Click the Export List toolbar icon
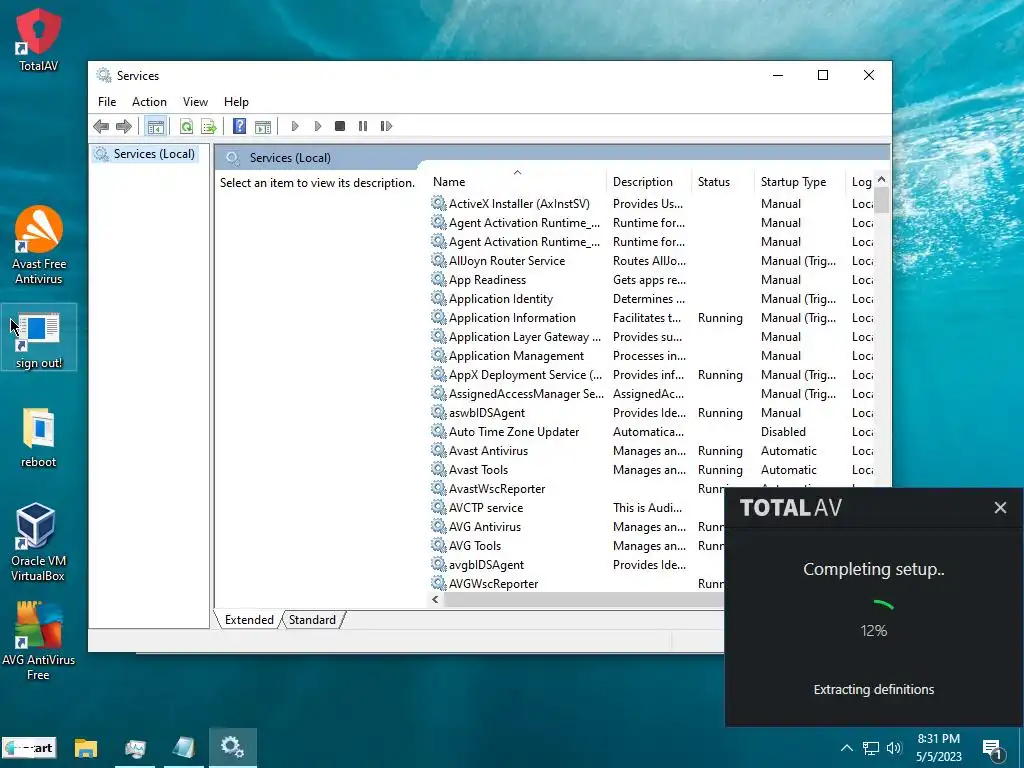The width and height of the screenshot is (1024, 768). pos(208,126)
